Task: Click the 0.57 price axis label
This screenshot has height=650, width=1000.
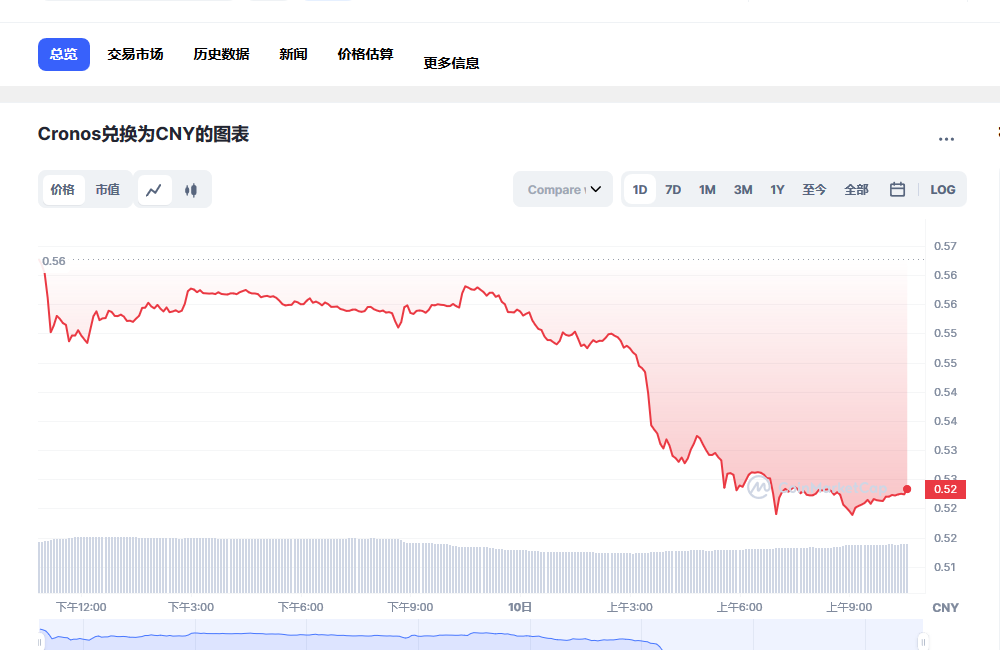Action: click(x=945, y=246)
